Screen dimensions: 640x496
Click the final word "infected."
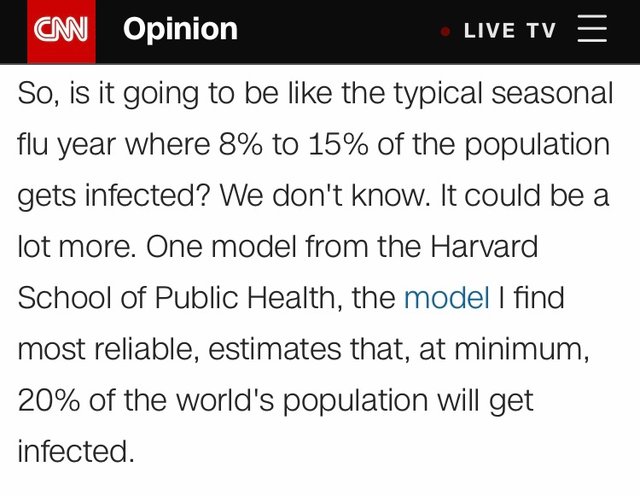(x=76, y=451)
